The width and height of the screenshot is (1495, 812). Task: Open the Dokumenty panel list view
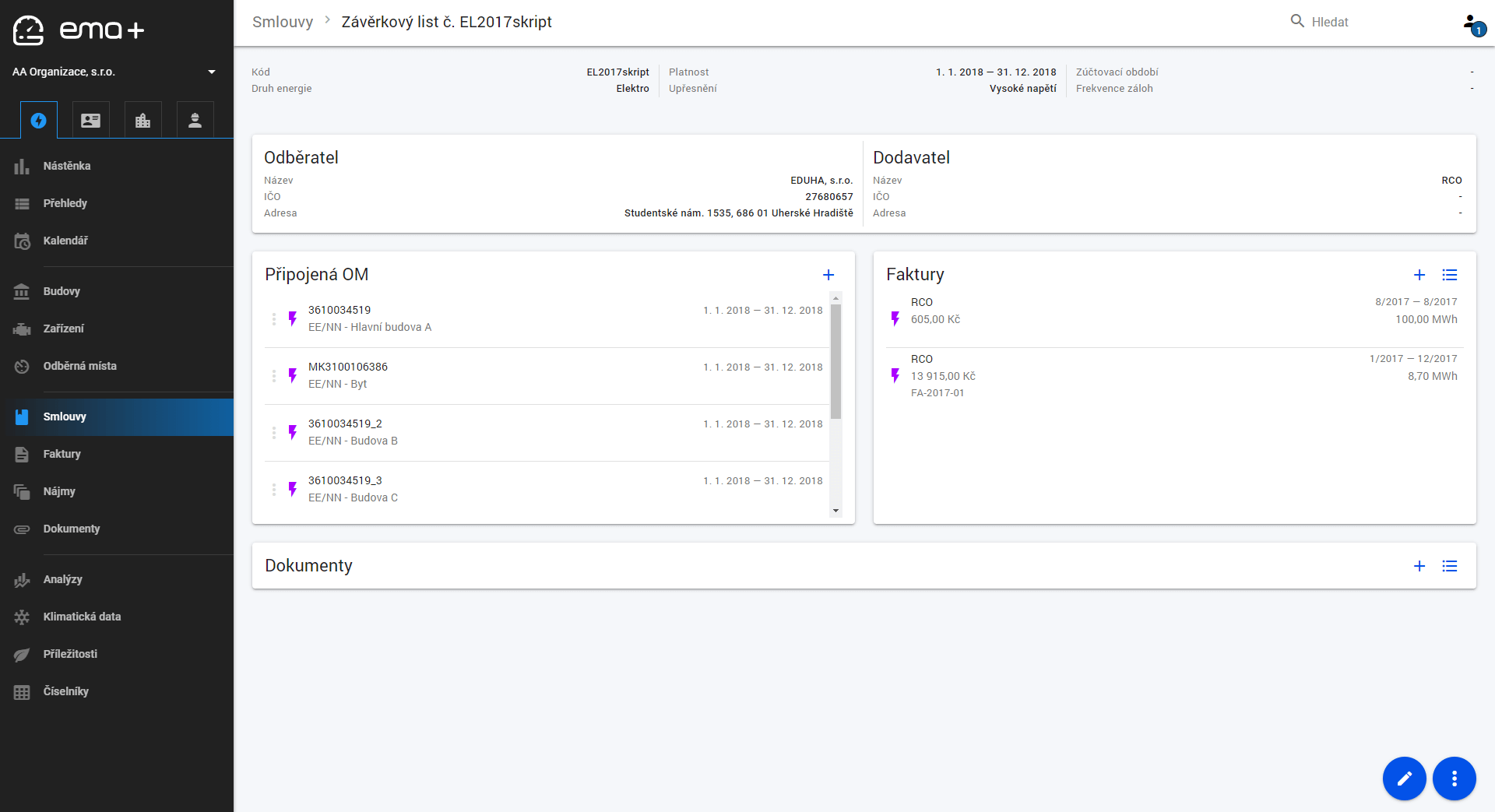[1449, 566]
